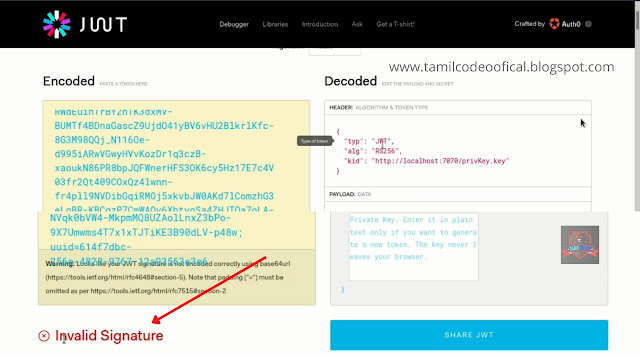Click the token line starting with BUMTf4BDna
The image size is (640, 360).
tap(164, 126)
